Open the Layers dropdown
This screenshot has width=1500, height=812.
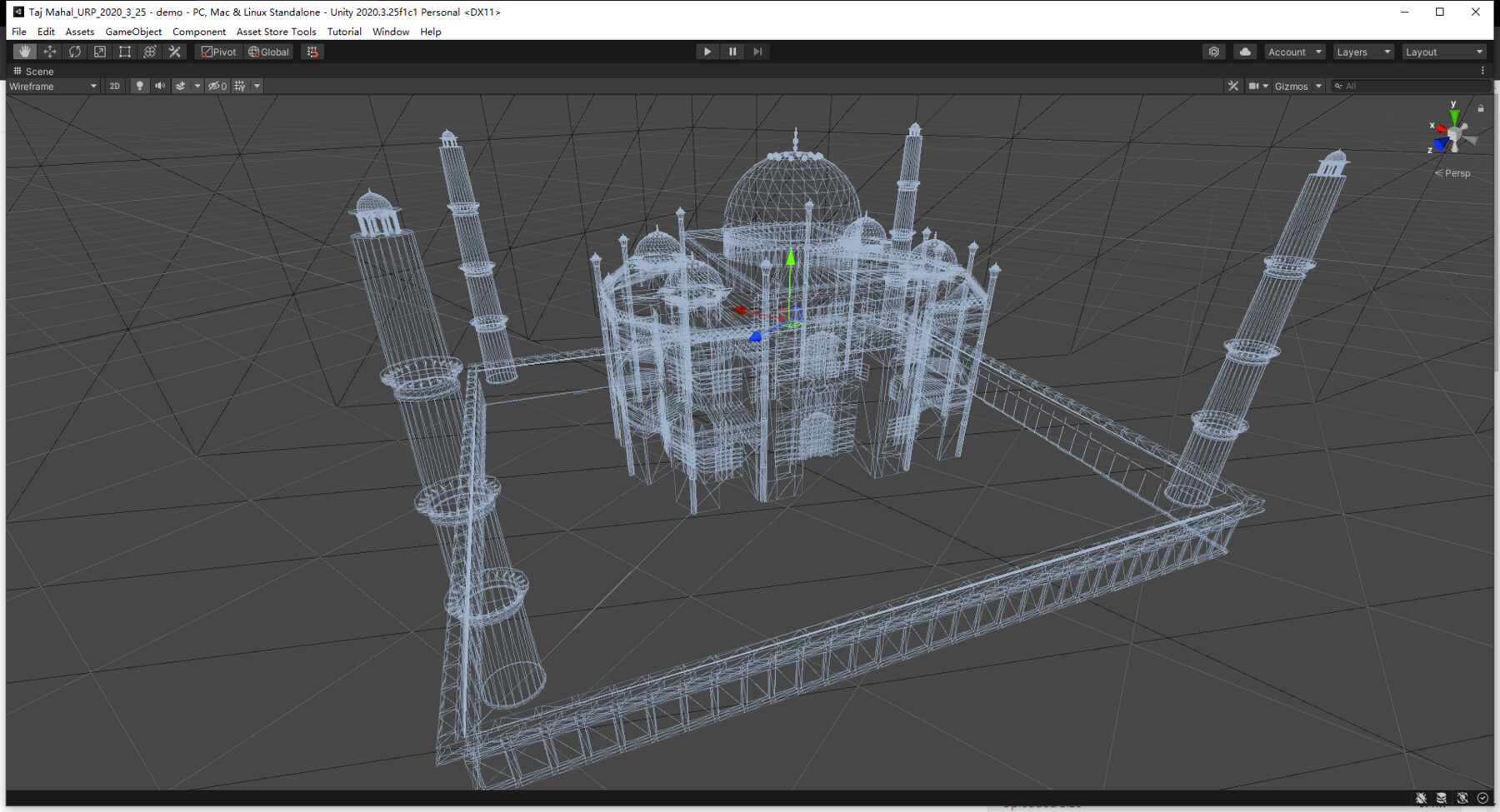[x=1363, y=52]
